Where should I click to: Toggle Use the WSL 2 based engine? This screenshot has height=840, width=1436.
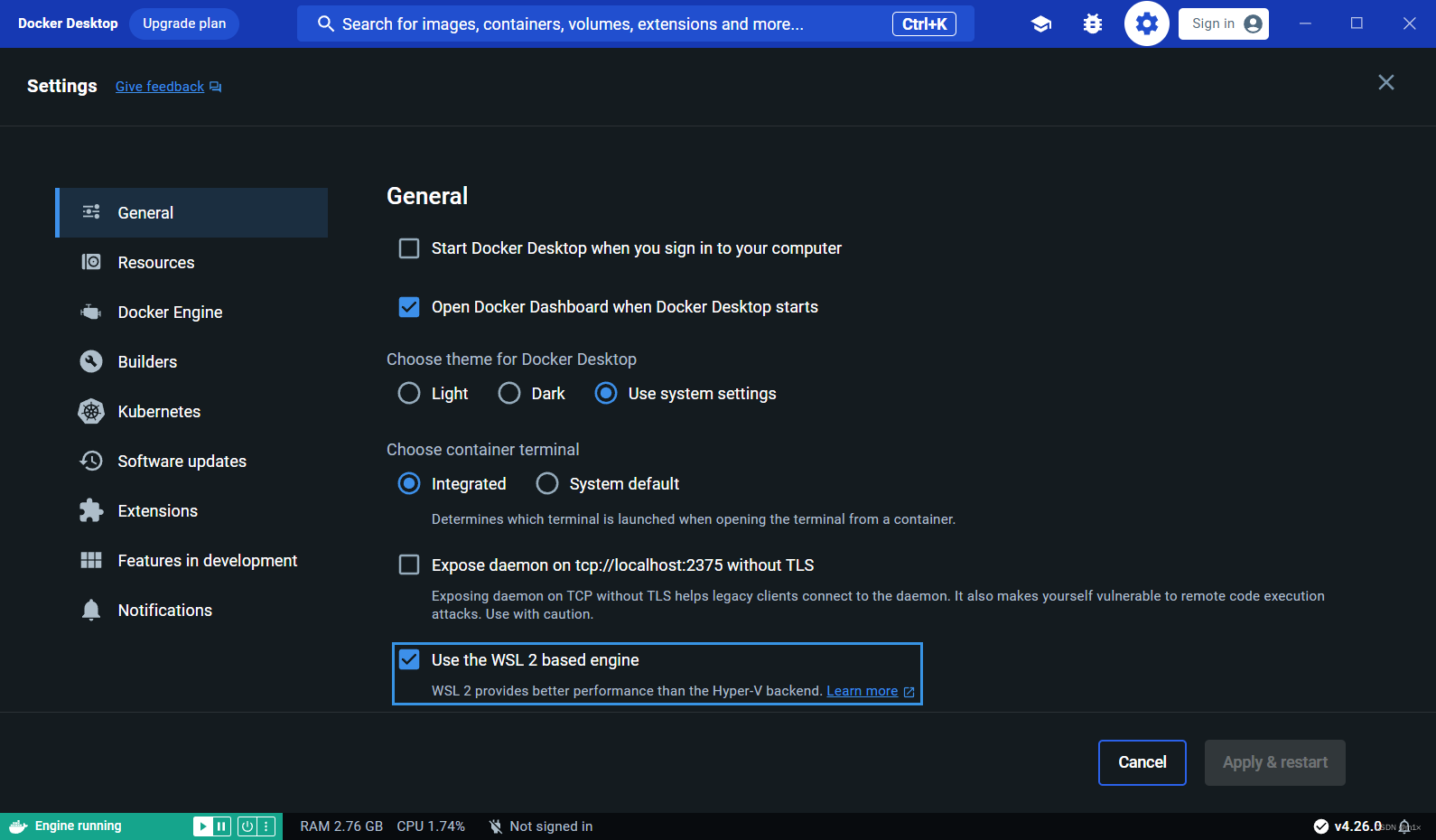409,659
